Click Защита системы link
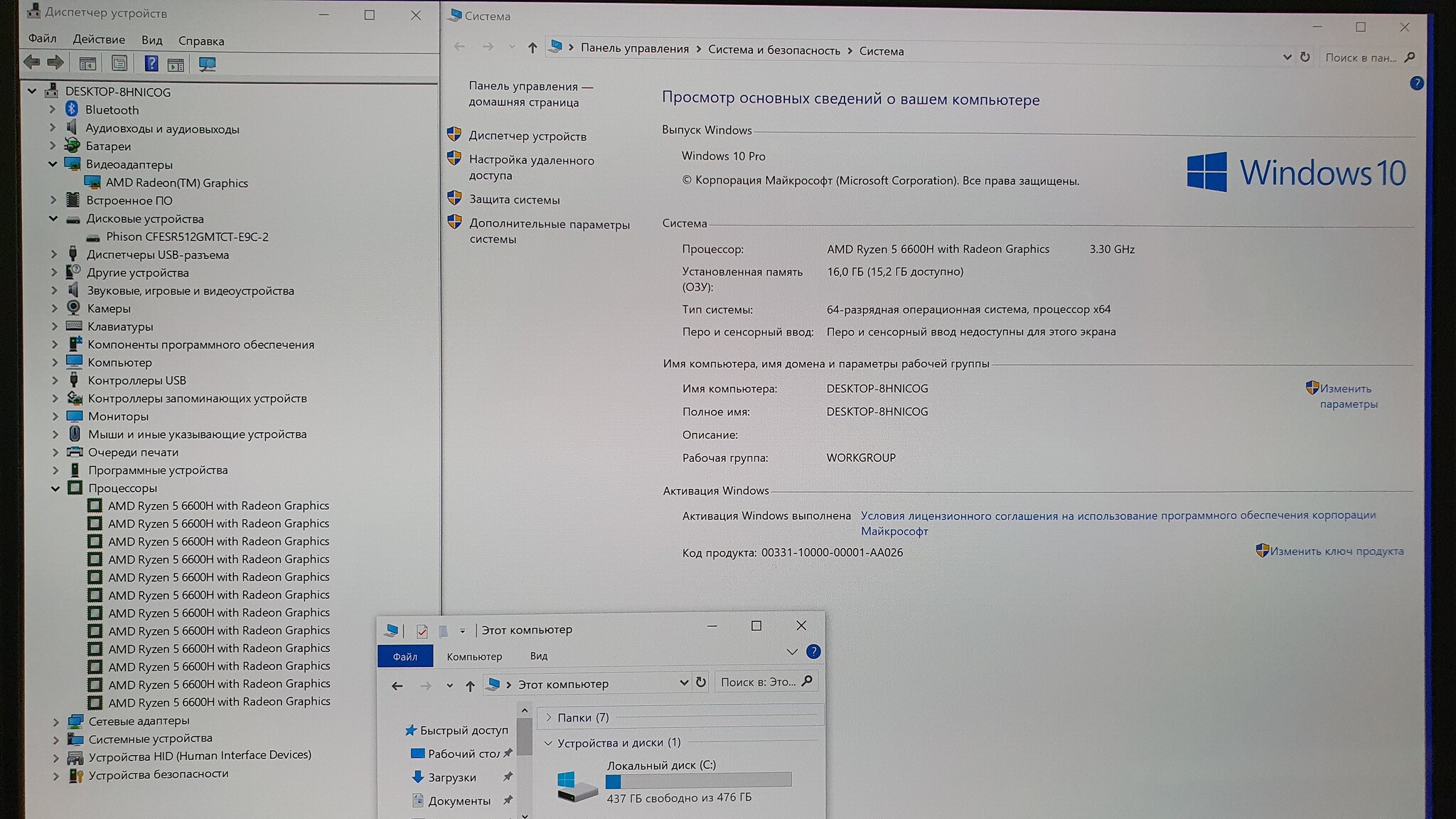This screenshot has width=1456, height=819. [514, 200]
